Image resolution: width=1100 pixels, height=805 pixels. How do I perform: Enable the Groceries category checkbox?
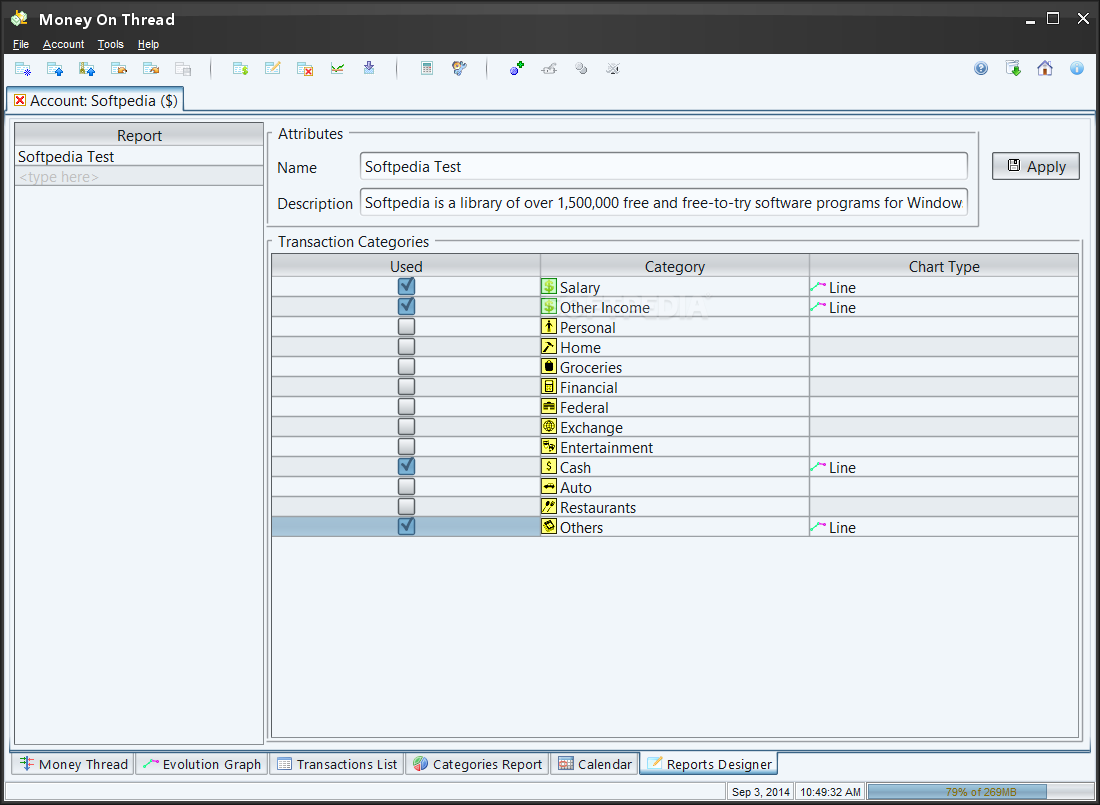(406, 367)
